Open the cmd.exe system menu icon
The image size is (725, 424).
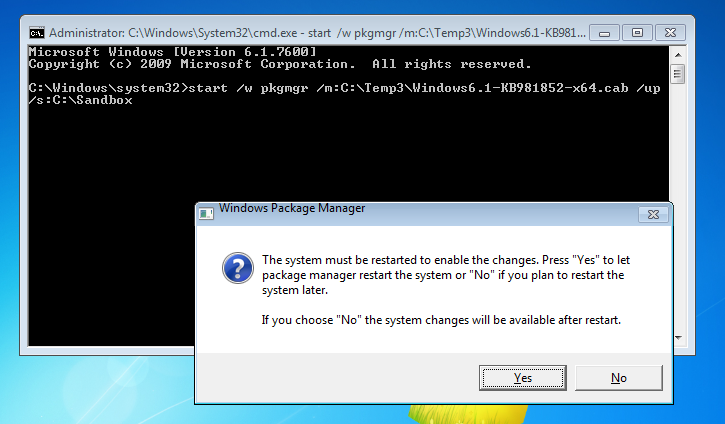tap(37, 33)
